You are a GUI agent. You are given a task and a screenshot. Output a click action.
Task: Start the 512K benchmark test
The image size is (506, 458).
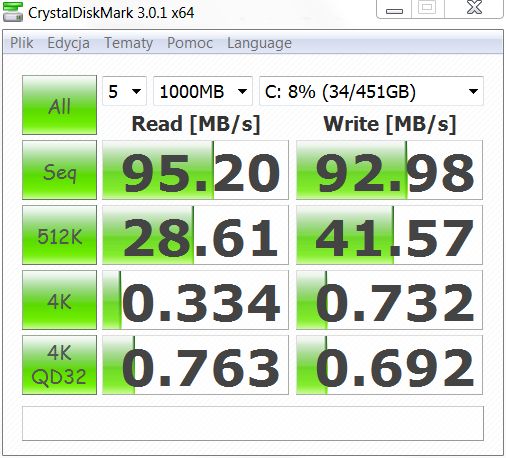pos(59,235)
